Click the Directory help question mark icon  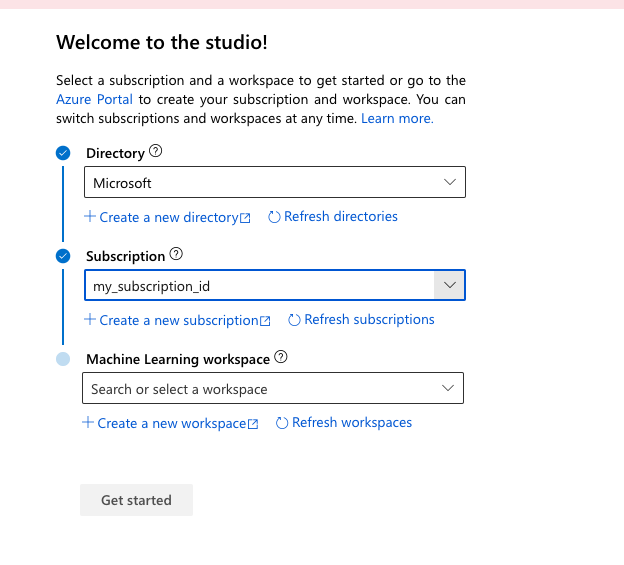click(156, 151)
